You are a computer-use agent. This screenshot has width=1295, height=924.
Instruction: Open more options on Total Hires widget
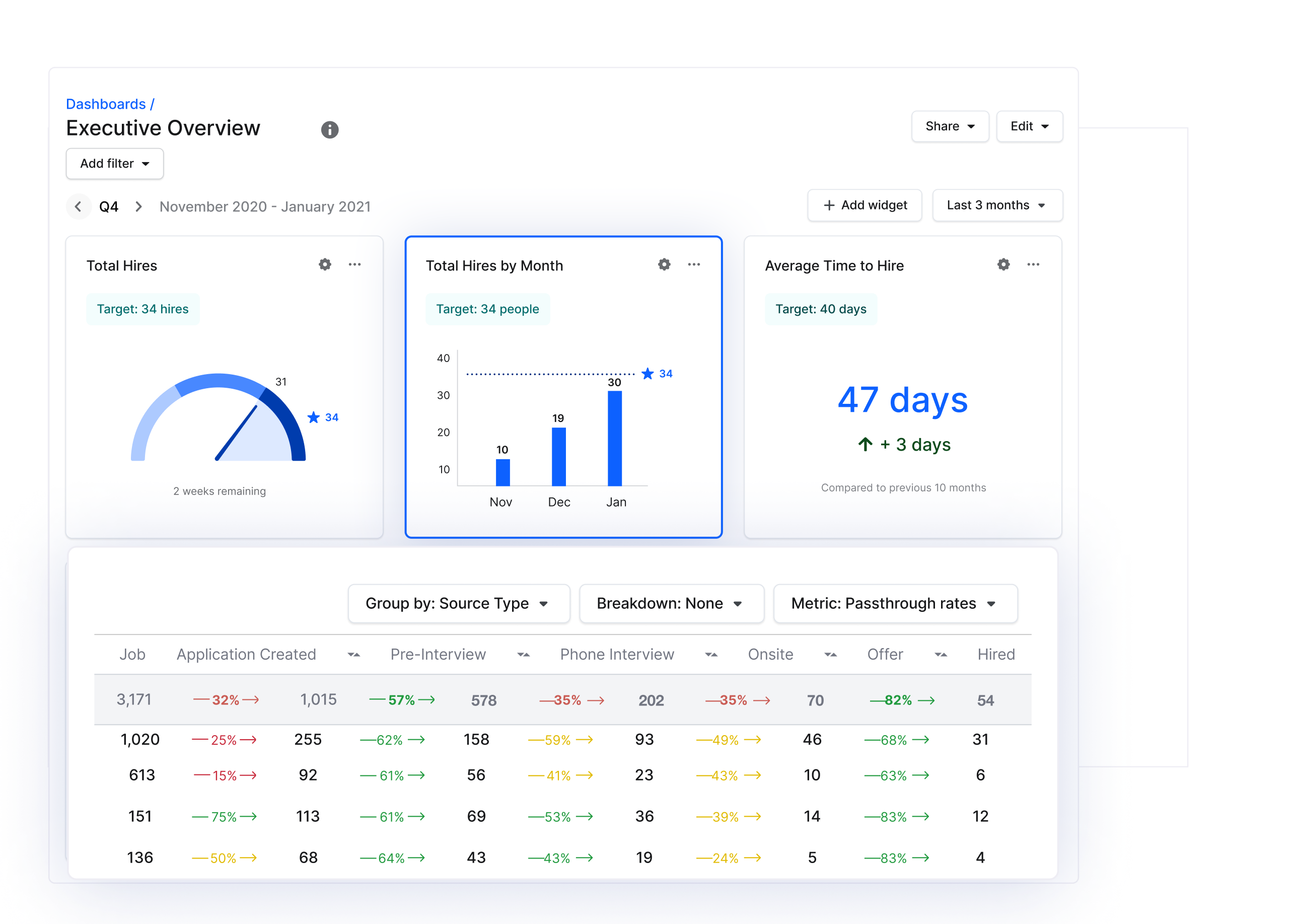[x=354, y=264]
